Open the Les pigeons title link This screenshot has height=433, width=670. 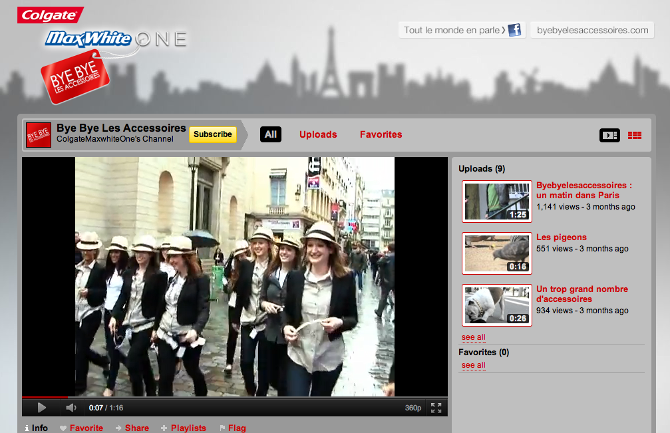pyautogui.click(x=561, y=237)
